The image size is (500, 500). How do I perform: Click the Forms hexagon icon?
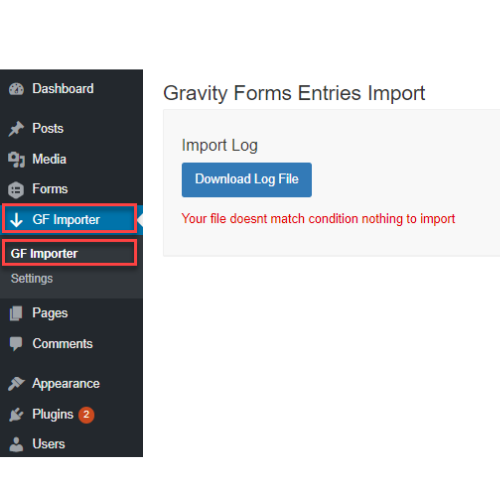tap(16, 190)
